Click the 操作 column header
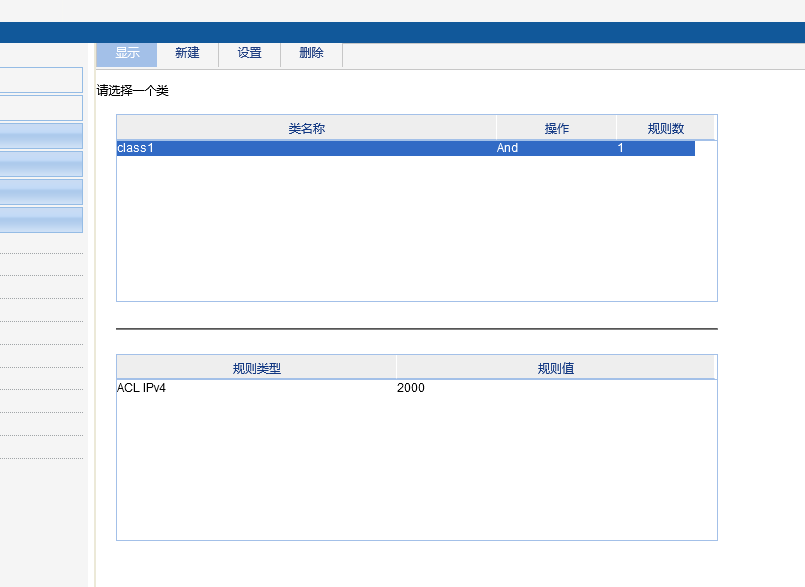Image resolution: width=805 pixels, height=587 pixels. 557,128
